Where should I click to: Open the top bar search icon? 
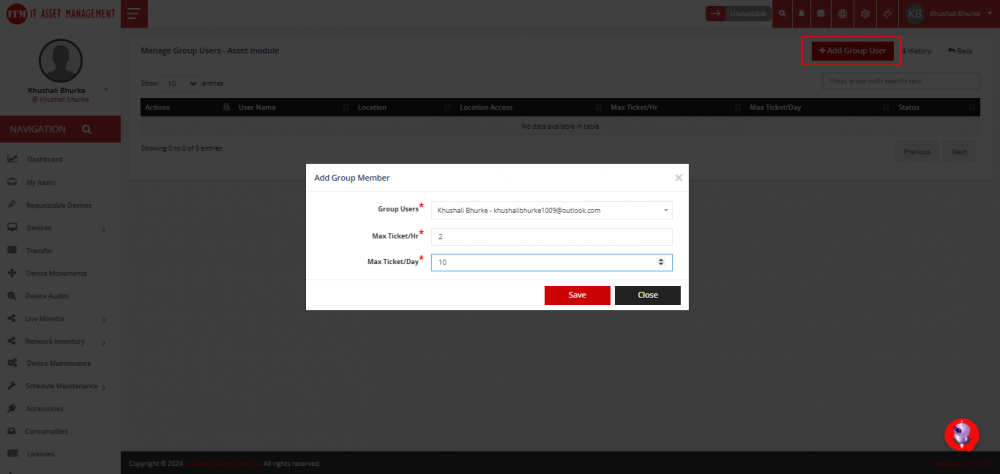coord(782,13)
